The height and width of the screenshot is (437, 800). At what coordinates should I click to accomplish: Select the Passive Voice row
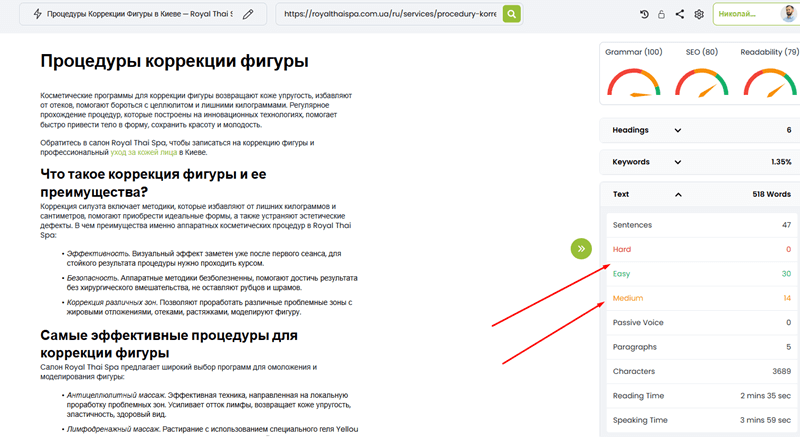tap(702, 323)
